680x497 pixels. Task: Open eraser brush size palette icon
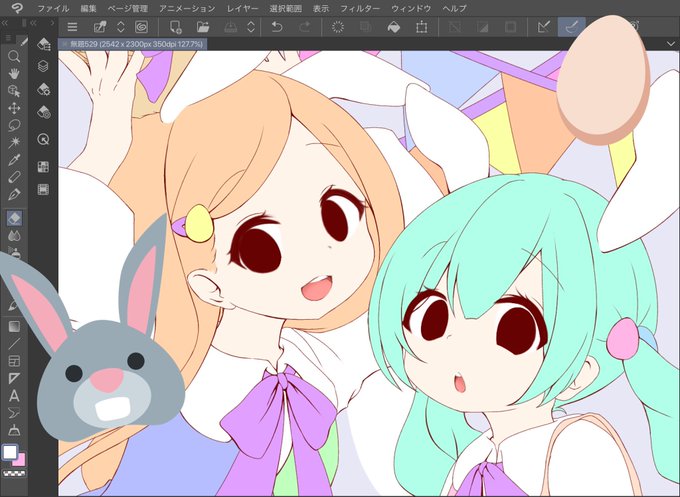pos(43,112)
